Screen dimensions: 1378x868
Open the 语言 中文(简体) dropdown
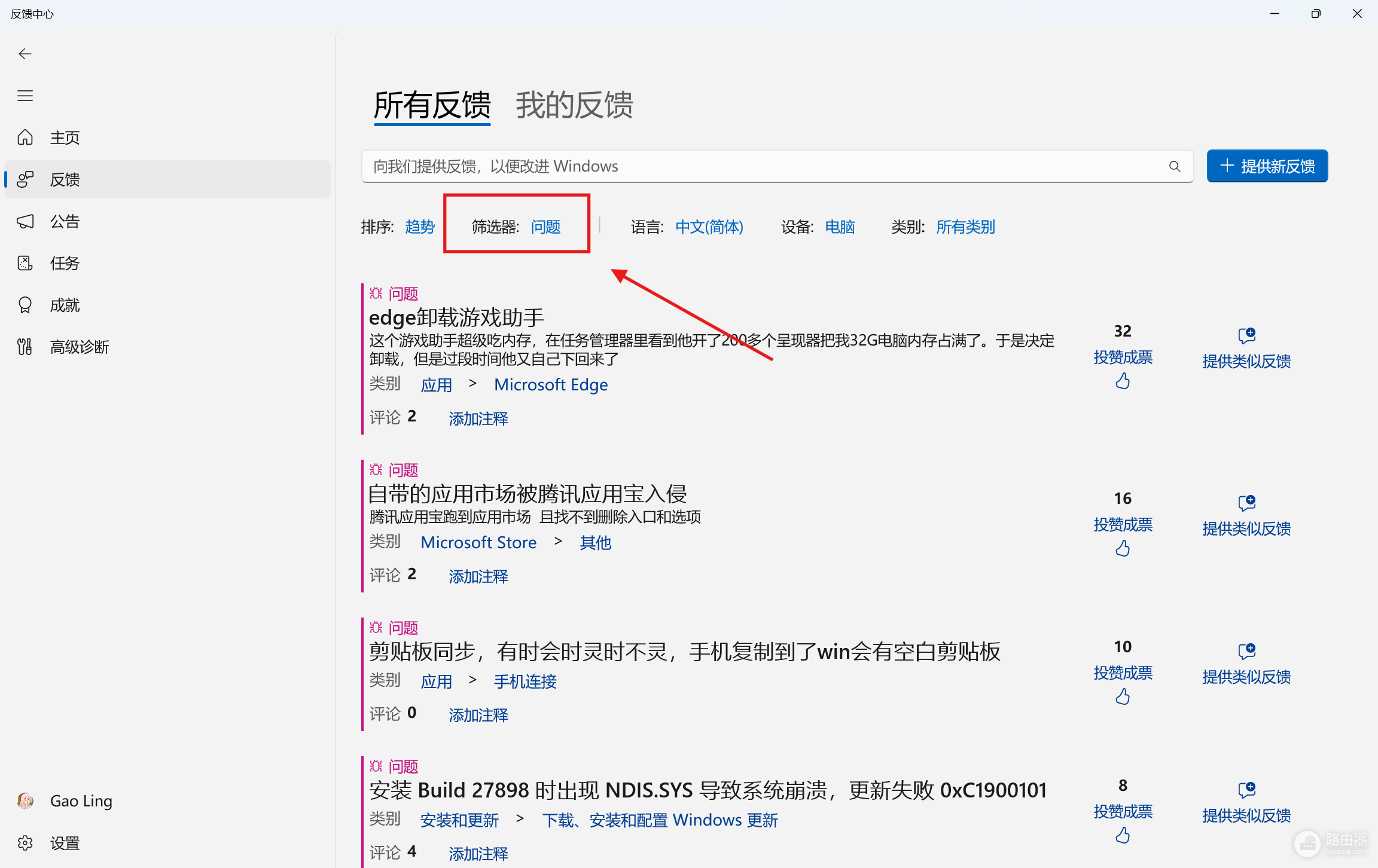(709, 227)
